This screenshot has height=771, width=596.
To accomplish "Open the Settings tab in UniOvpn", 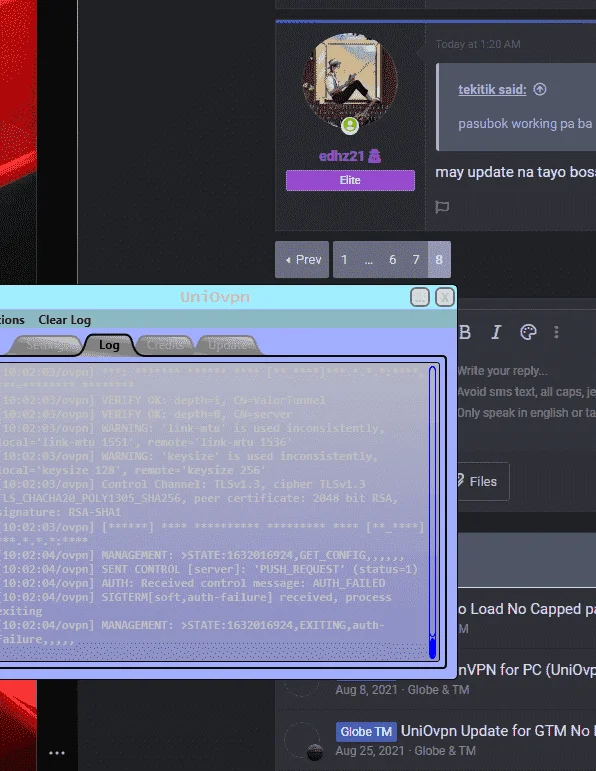I will point(47,345).
